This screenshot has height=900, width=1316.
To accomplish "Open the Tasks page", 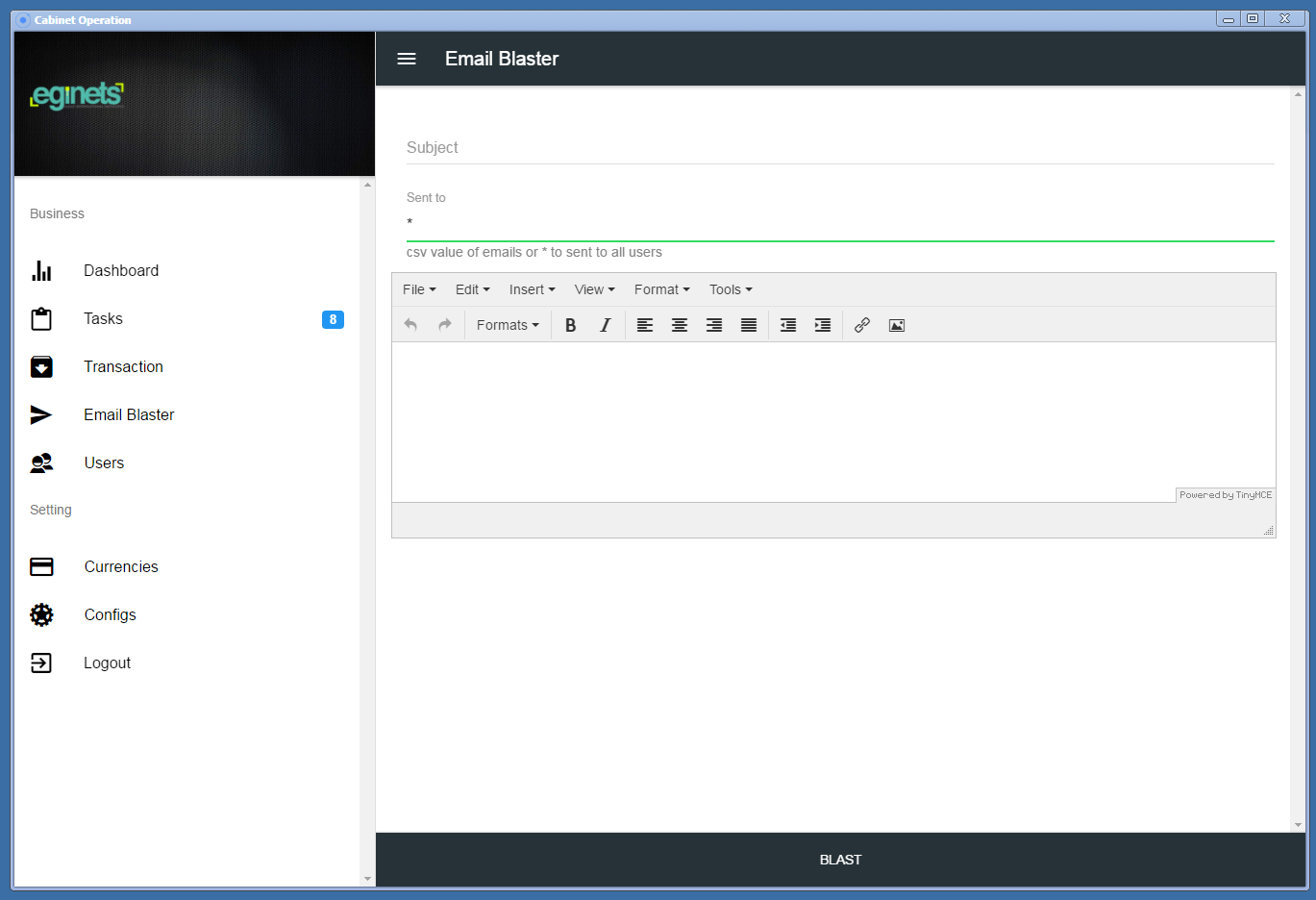I will click(x=103, y=318).
